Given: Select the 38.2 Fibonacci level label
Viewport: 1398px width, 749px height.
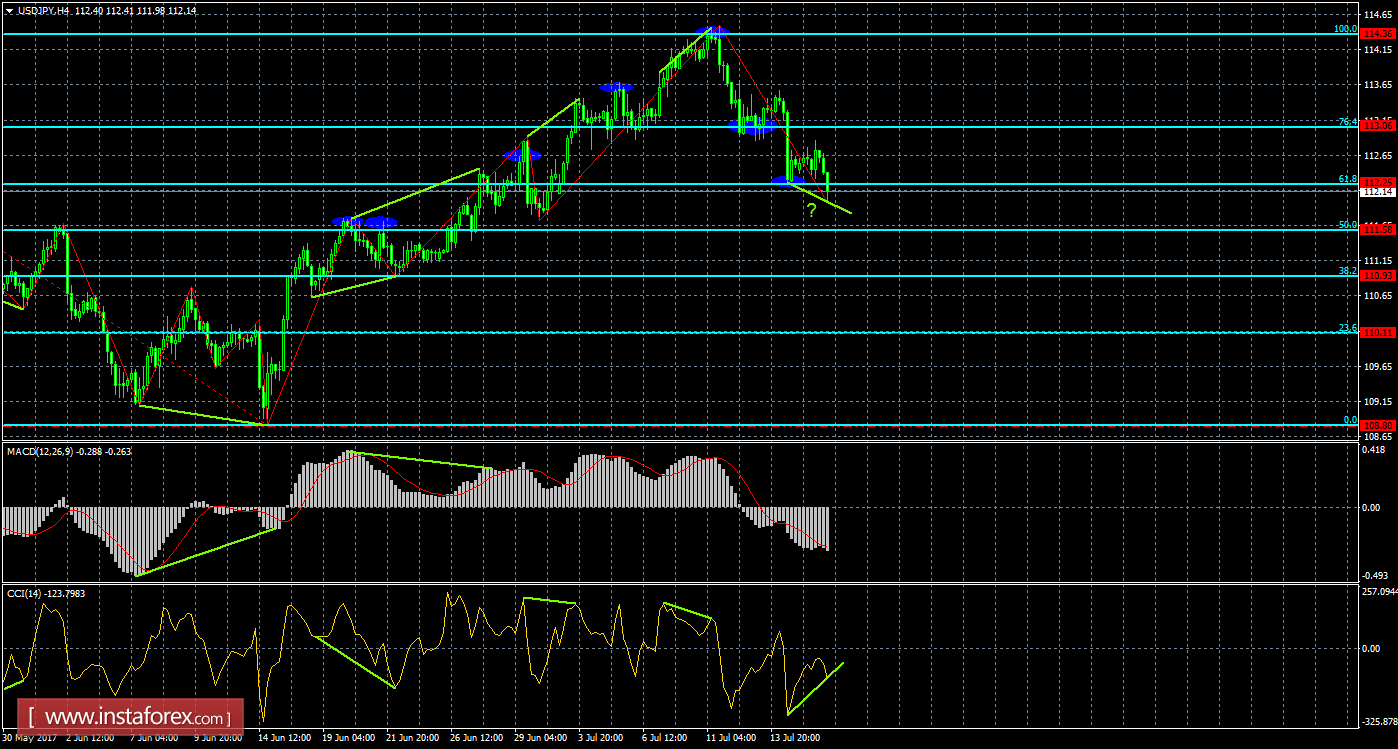Looking at the screenshot, I should coord(1348,270).
